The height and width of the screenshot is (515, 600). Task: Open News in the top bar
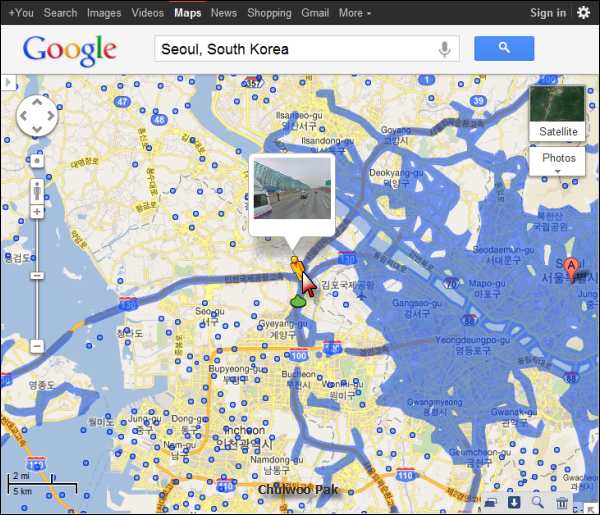tap(224, 13)
